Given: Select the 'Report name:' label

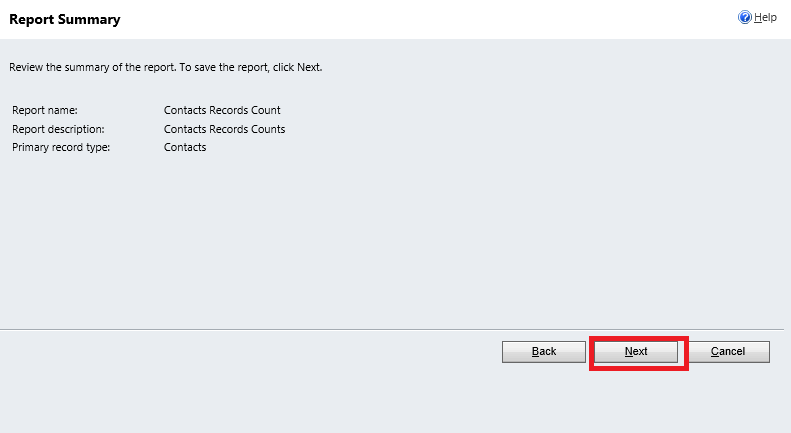Looking at the screenshot, I should coord(45,110).
